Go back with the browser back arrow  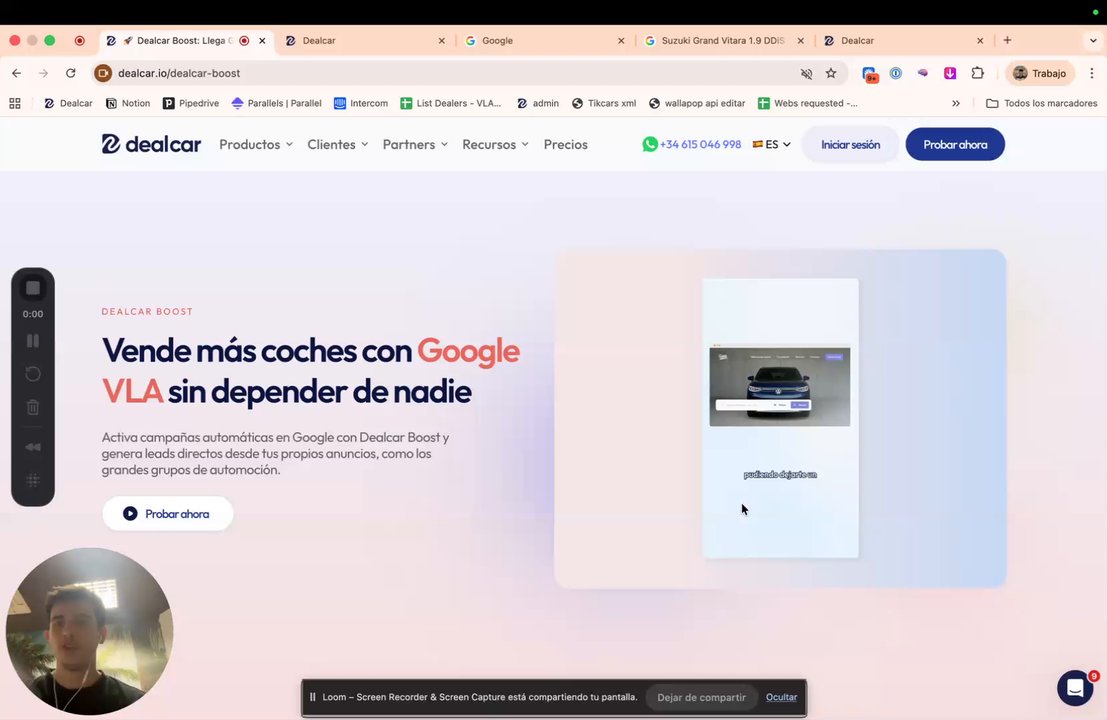pyautogui.click(x=16, y=73)
